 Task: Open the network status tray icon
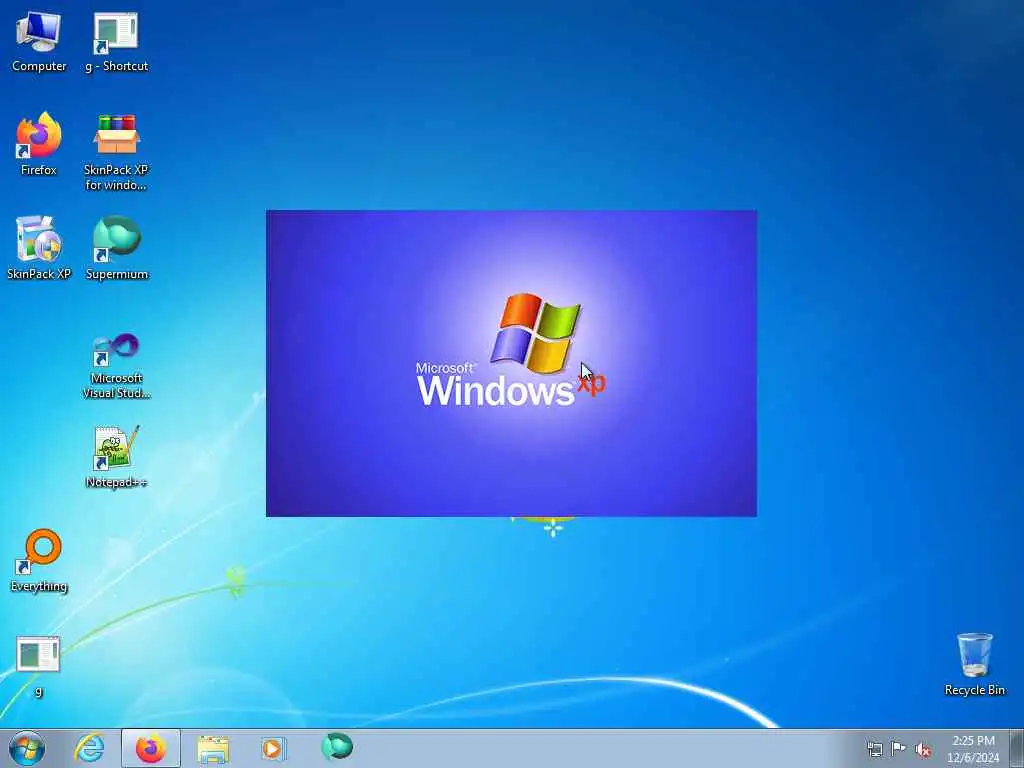click(x=874, y=749)
